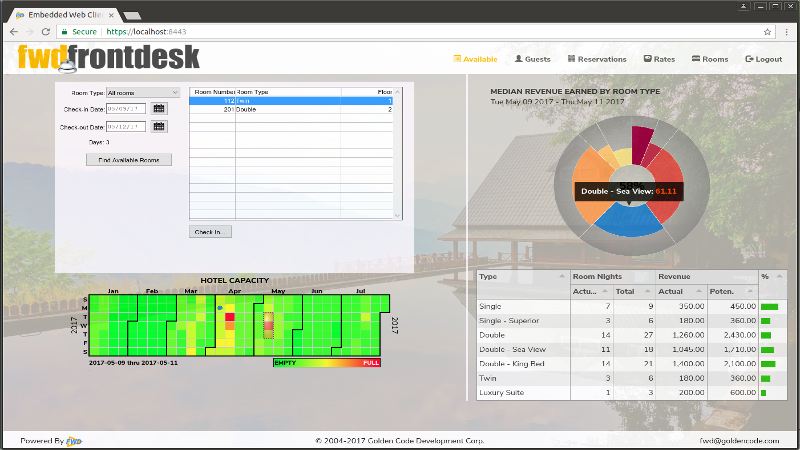
Task: Click the Room Nights column group header
Action: tap(613, 277)
